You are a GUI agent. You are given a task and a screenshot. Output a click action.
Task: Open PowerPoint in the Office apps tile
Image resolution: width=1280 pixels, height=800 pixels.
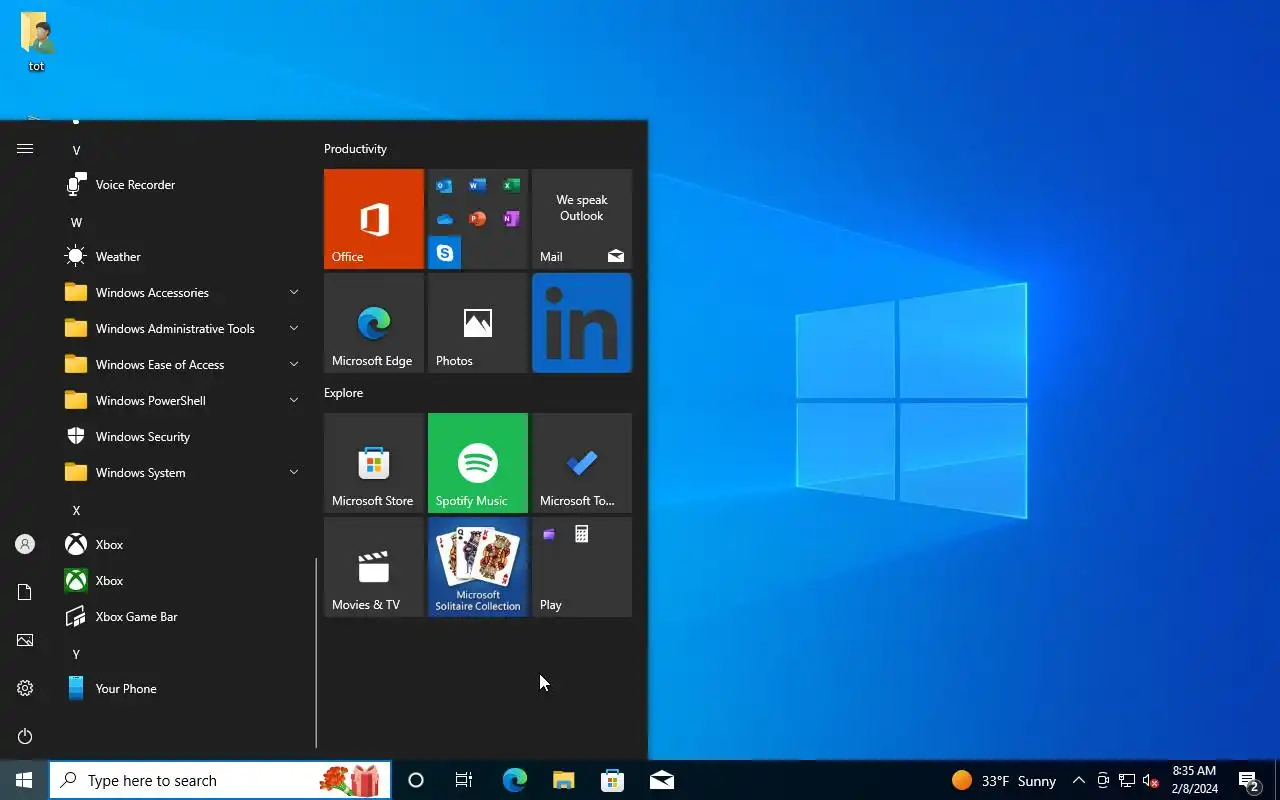(x=478, y=219)
